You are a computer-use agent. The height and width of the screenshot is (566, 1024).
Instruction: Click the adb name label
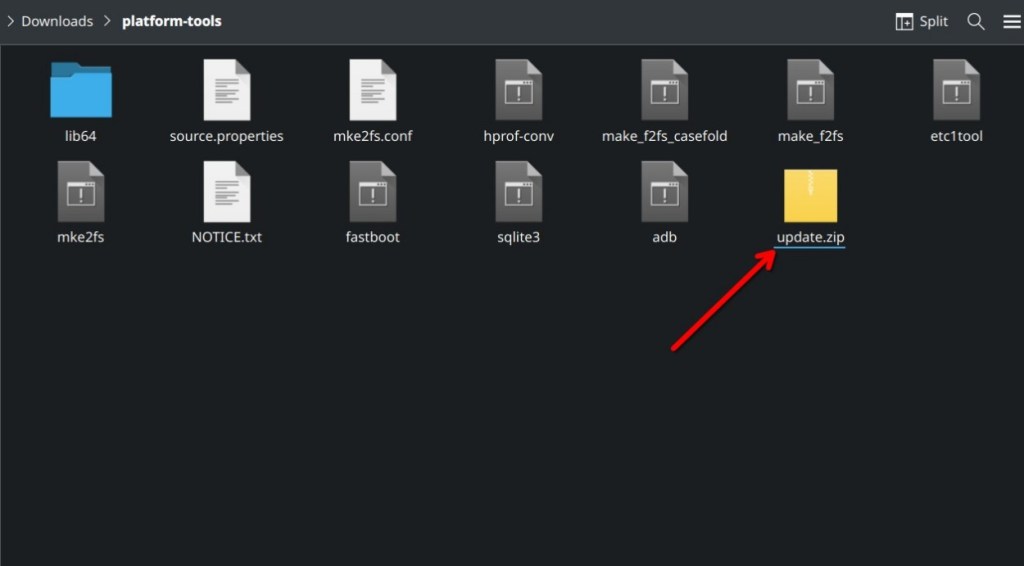664,237
